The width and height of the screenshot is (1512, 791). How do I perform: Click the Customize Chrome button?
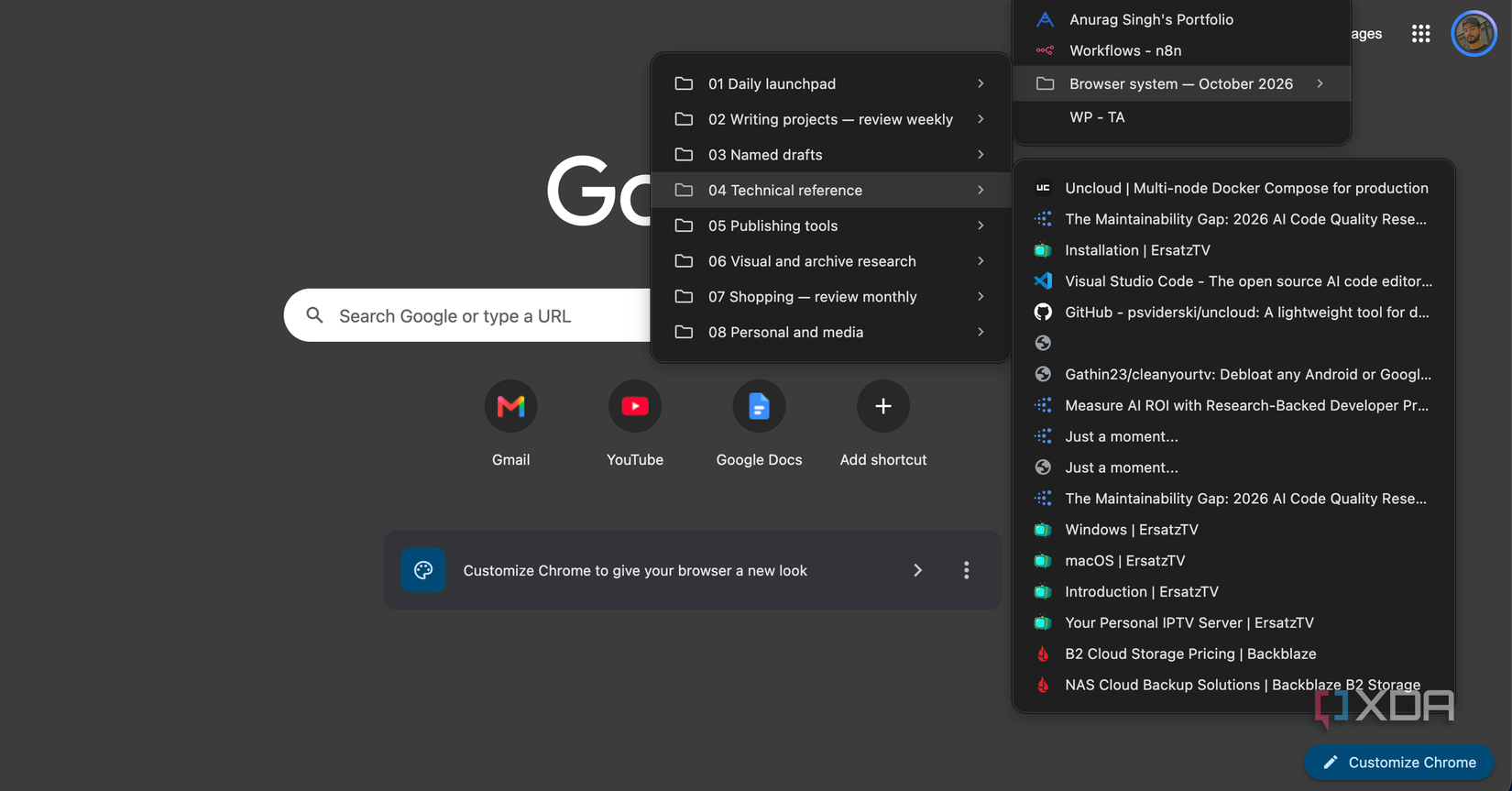(x=1398, y=762)
